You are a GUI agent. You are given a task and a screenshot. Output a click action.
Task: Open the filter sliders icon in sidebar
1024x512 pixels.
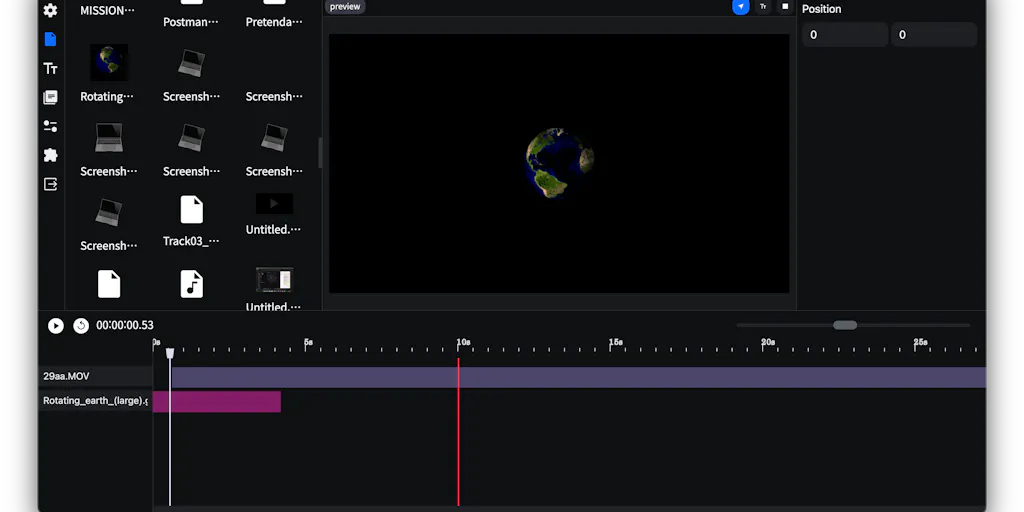click(x=50, y=126)
